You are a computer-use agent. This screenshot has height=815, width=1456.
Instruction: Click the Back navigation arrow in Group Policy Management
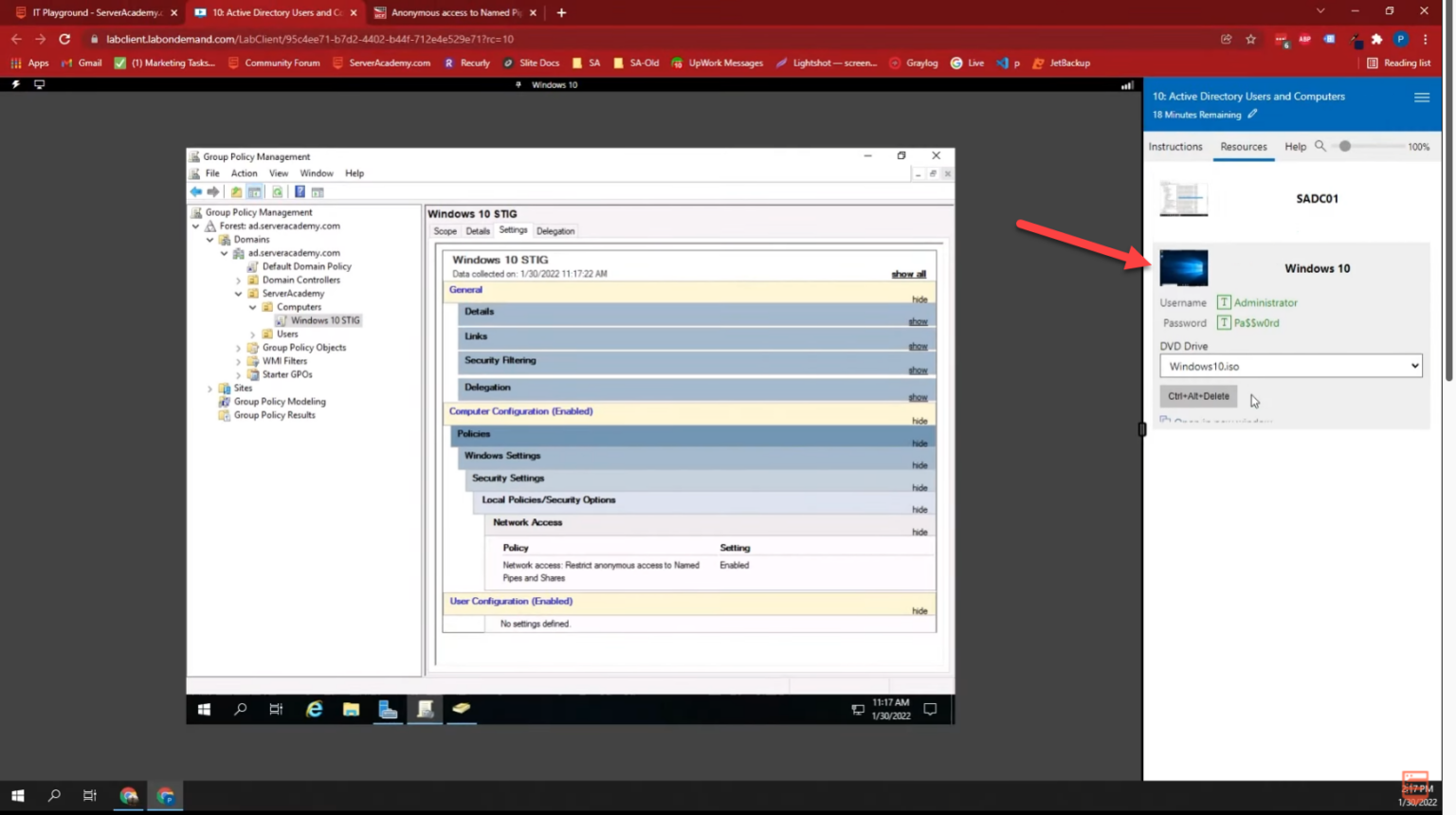195,191
